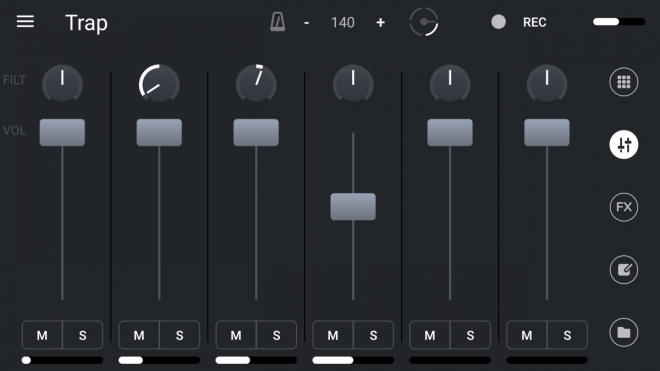The height and width of the screenshot is (371, 660).
Task: Mute the fourth channel
Action: [333, 335]
